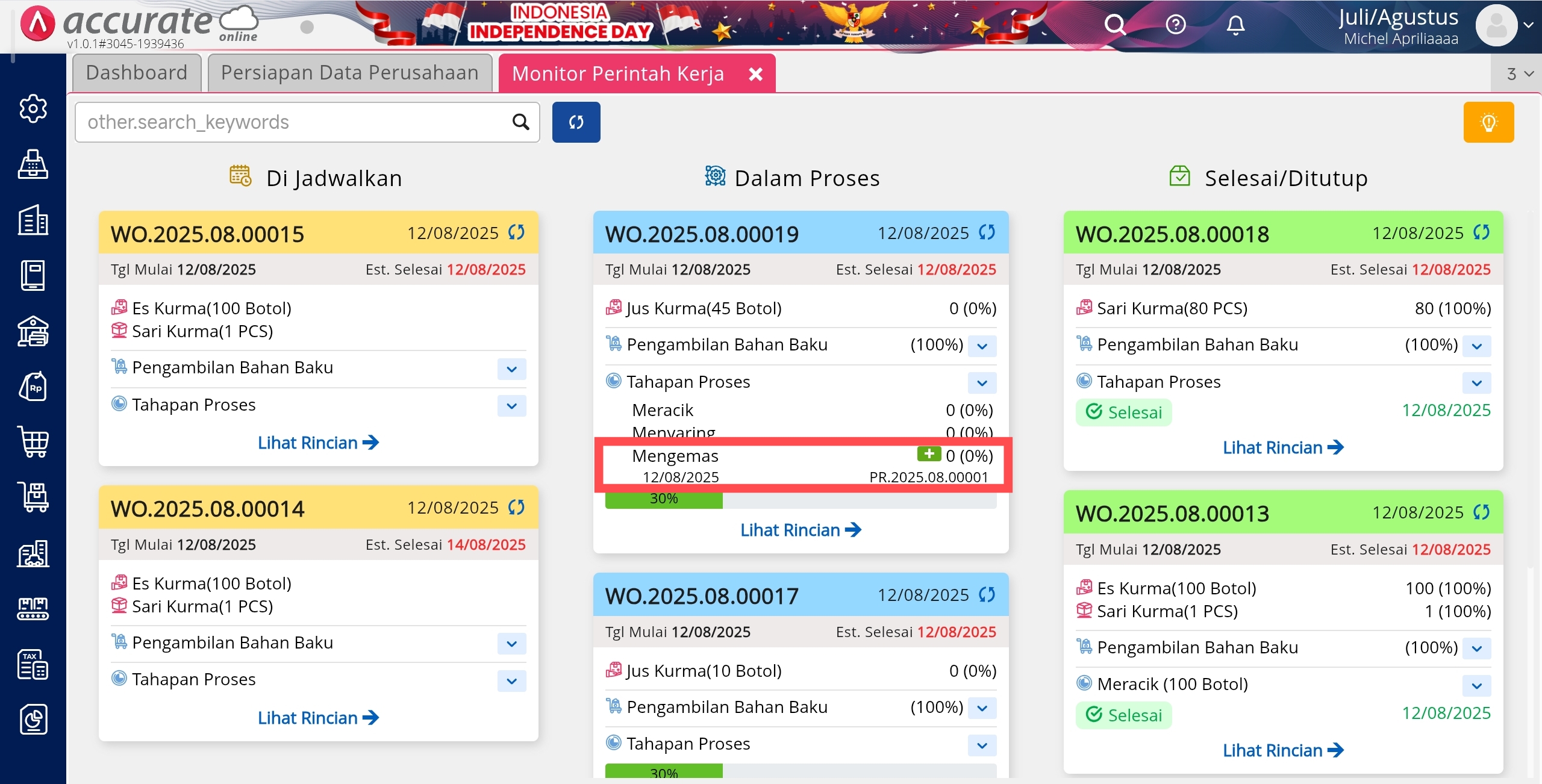Image resolution: width=1542 pixels, height=784 pixels.
Task: Expand Meracik (100 Botol) in WO.2025.08.00013
Action: pos(1476,685)
